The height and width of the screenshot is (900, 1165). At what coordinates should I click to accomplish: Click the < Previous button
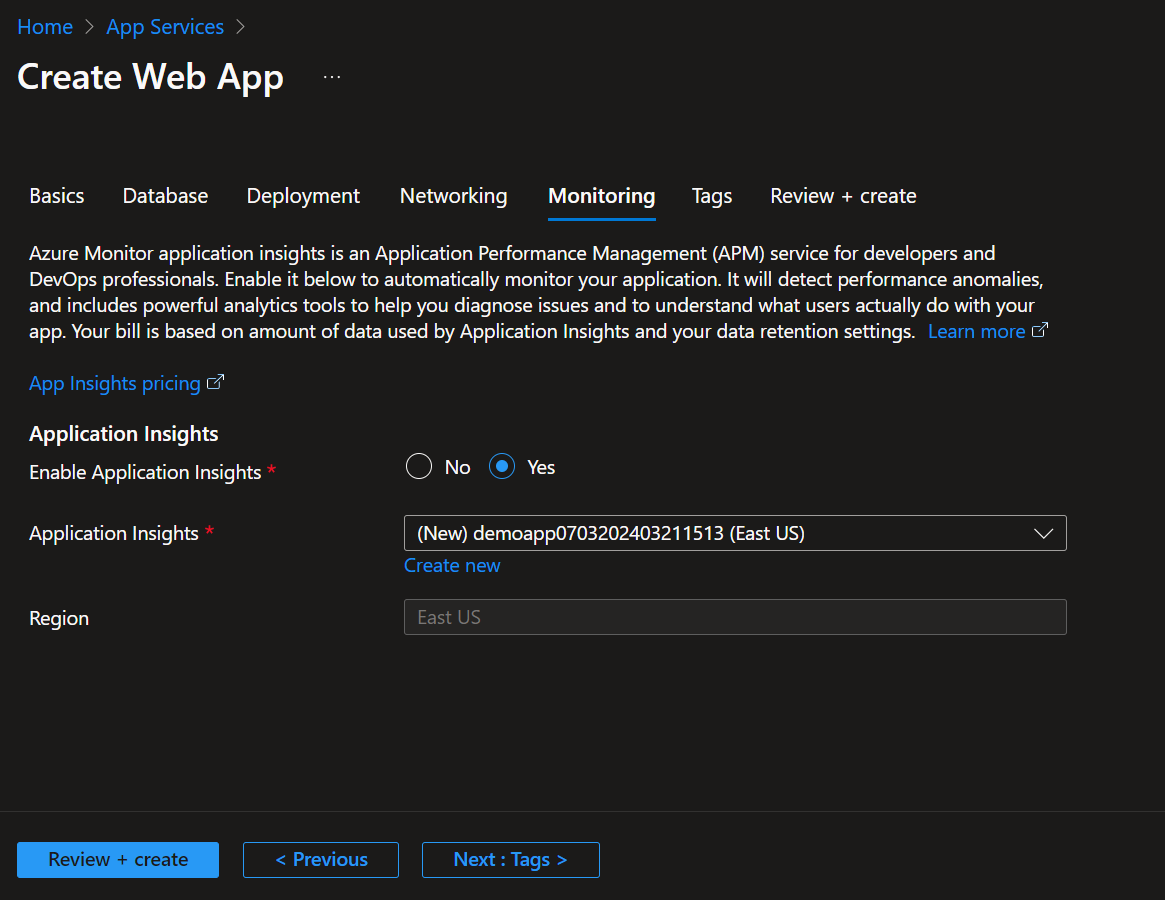(321, 860)
